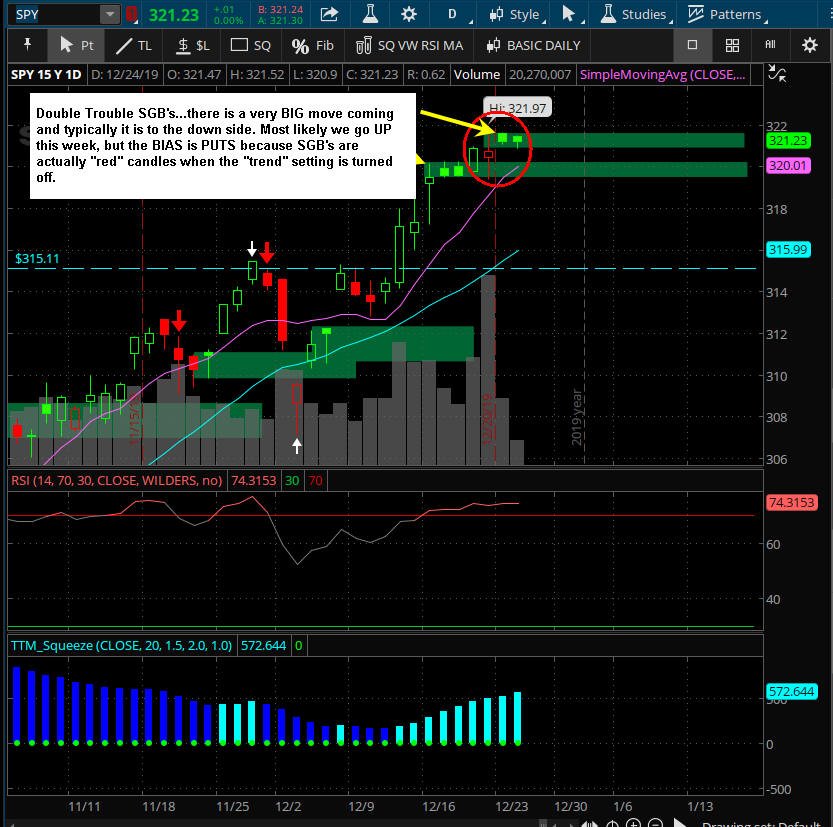Load the SQ VW RSI MA study set
Image resolution: width=833 pixels, height=827 pixels.
coord(409,46)
